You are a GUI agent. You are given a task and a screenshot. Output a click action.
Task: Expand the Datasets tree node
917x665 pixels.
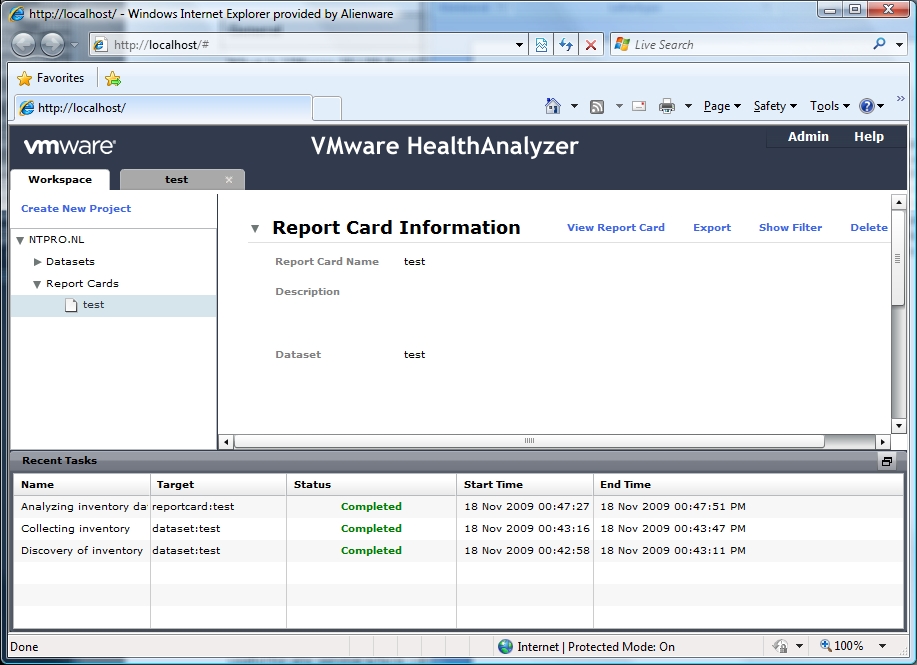(37, 262)
